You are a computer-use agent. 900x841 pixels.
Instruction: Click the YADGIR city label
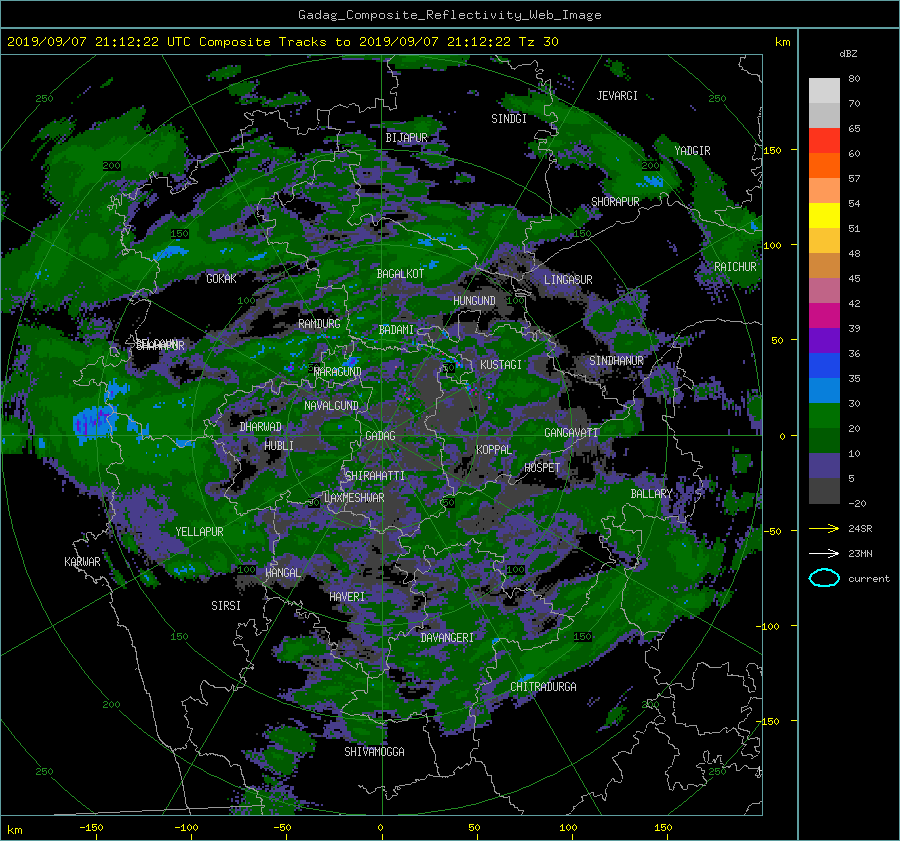click(x=692, y=151)
